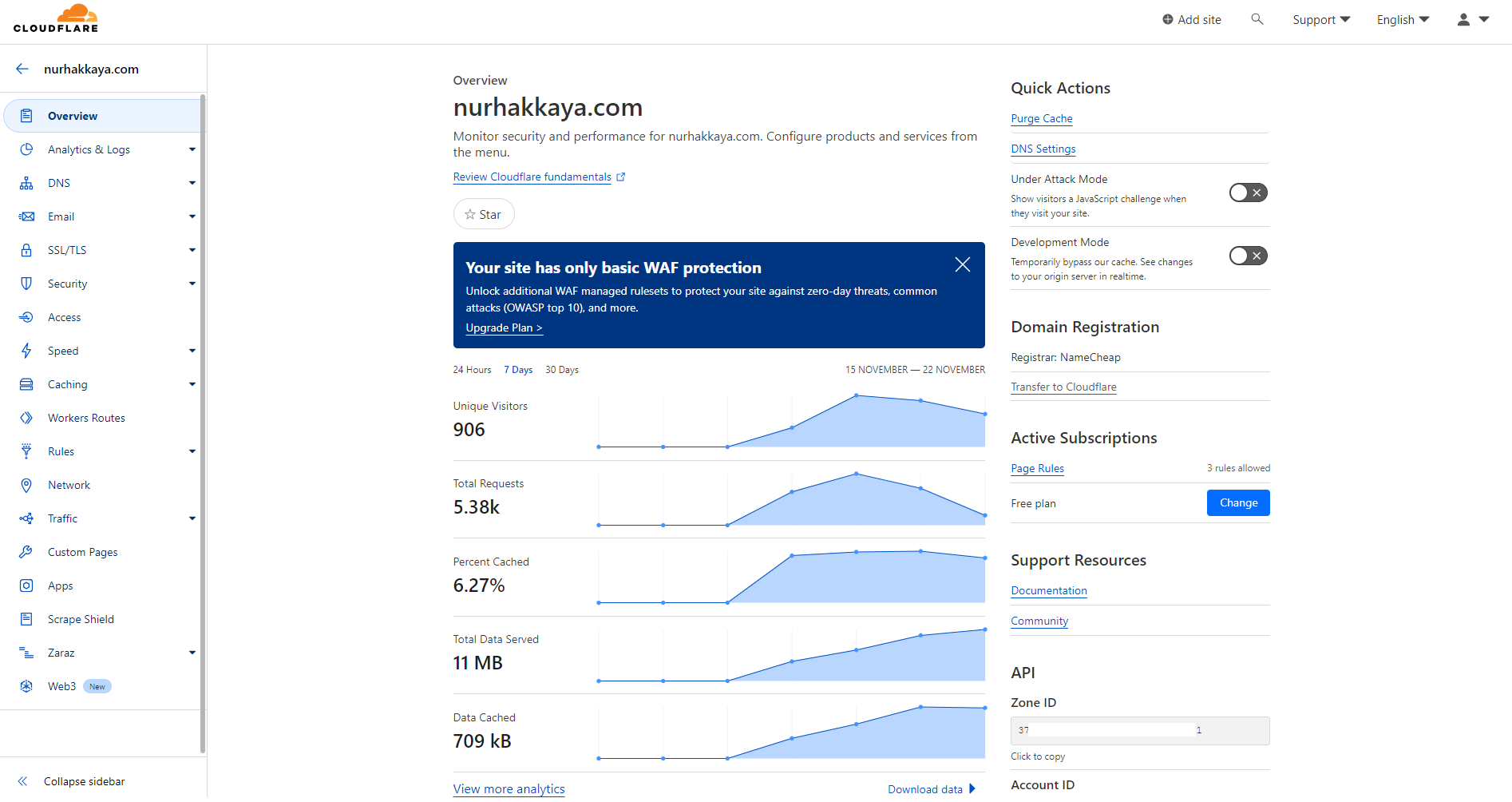This screenshot has height=802, width=1512.
Task: Expand the Caching menu arrow
Action: coord(192,384)
